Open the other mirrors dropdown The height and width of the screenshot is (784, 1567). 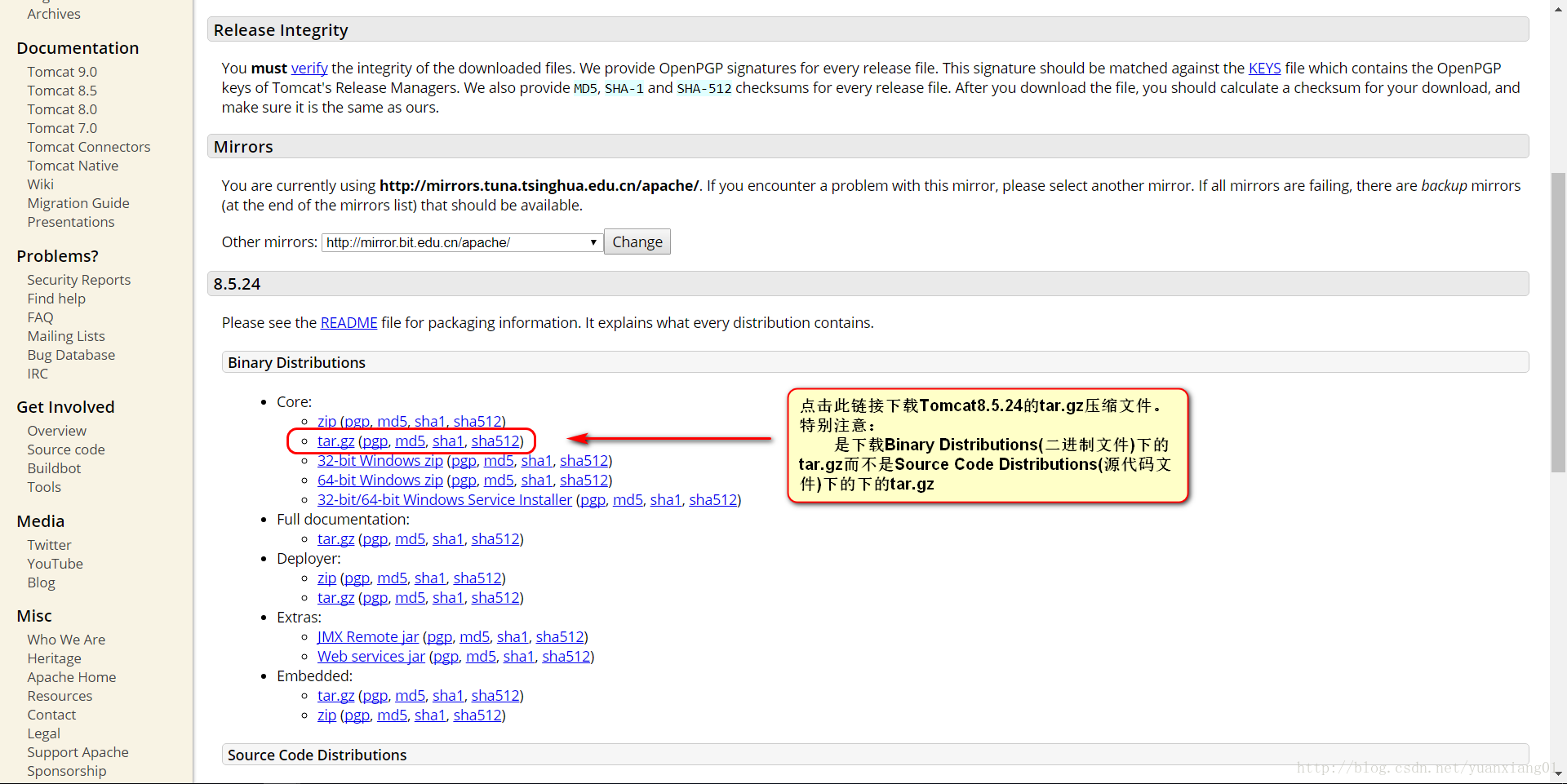[462, 242]
